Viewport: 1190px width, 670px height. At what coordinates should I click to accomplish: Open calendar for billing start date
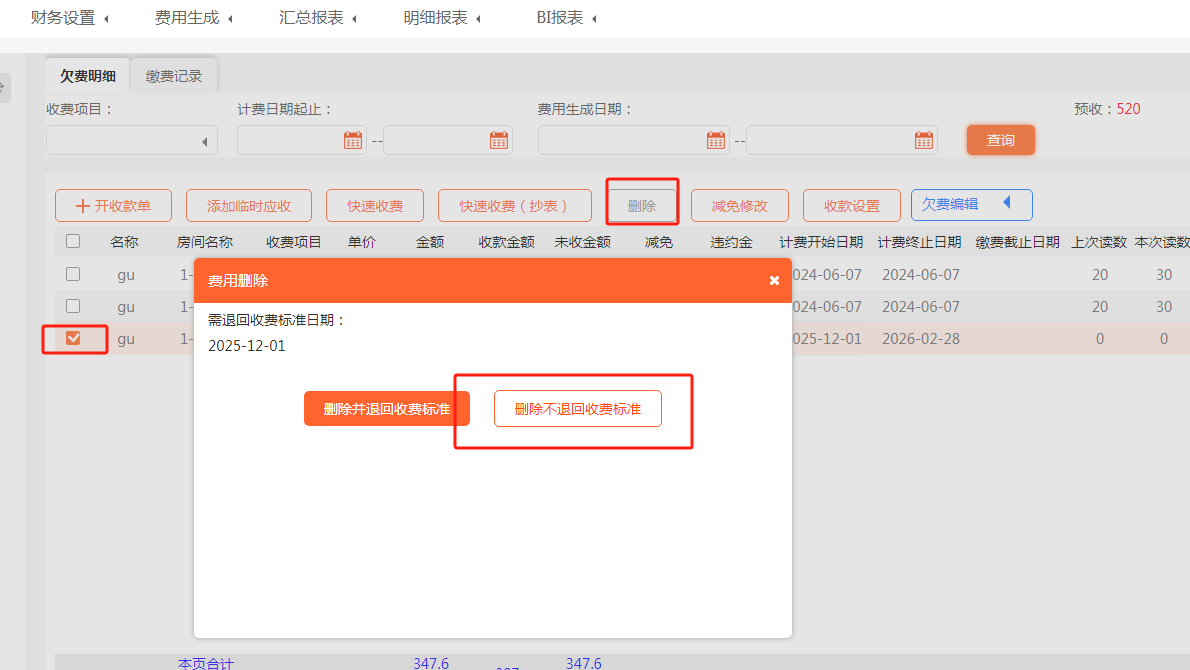tap(353, 140)
